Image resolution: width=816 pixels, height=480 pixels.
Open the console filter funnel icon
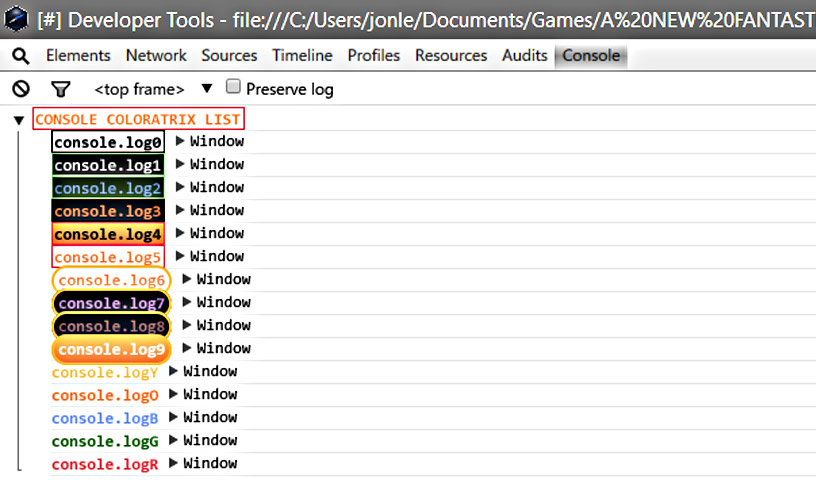click(60, 89)
